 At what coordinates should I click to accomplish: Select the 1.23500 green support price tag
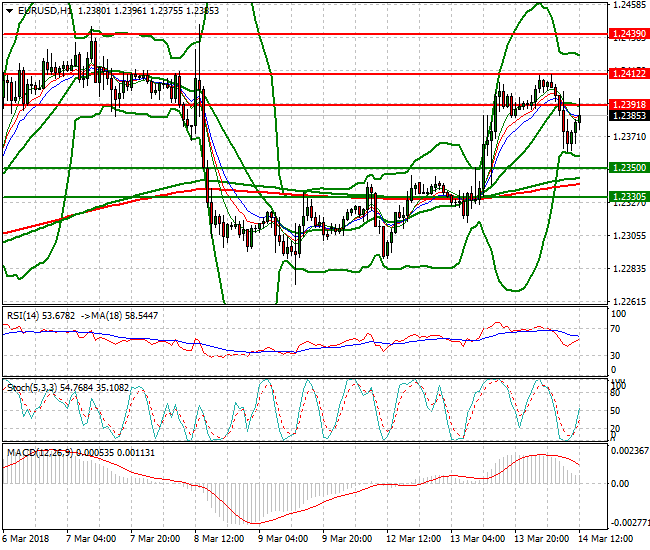(x=628, y=168)
